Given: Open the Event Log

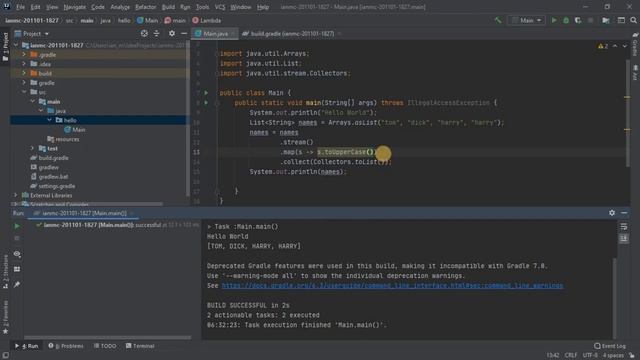Looking at the screenshot, I should pyautogui.click(x=610, y=346).
